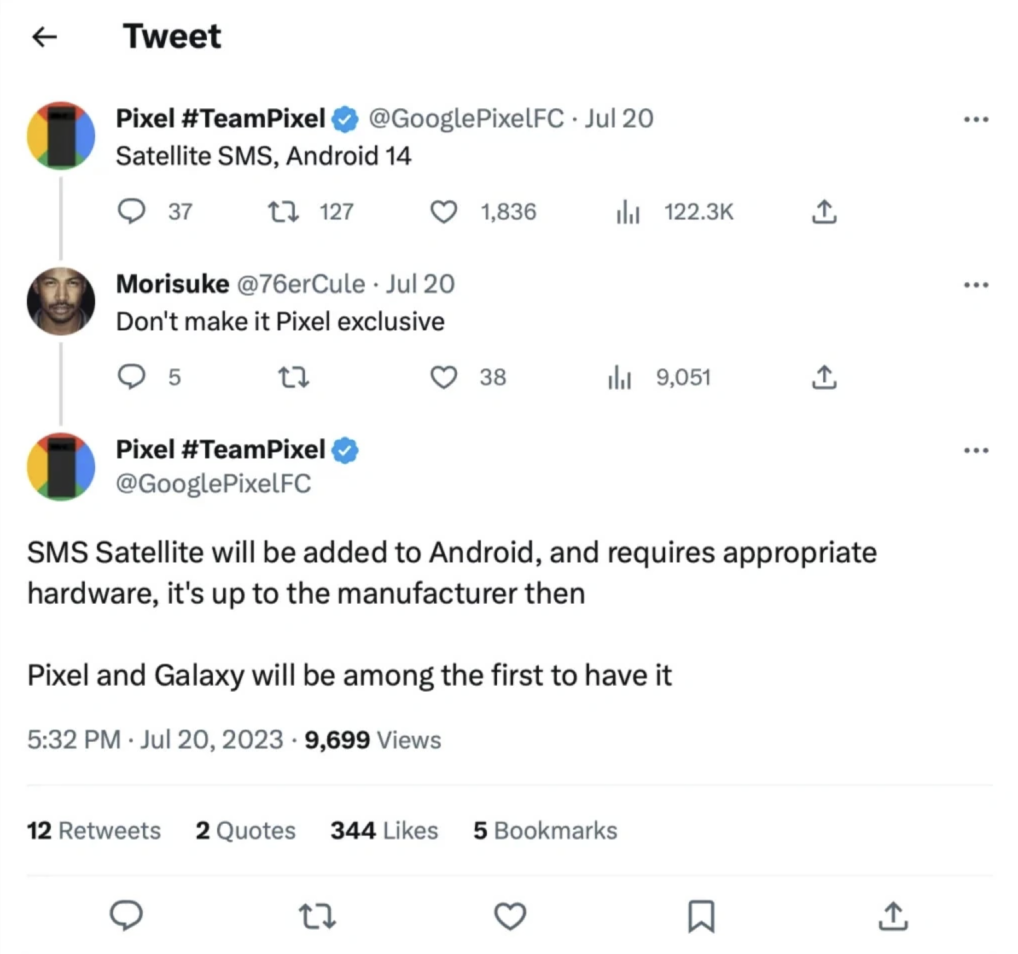Open the 5 Bookmarks count
1018x954 pixels.
pyautogui.click(x=545, y=831)
